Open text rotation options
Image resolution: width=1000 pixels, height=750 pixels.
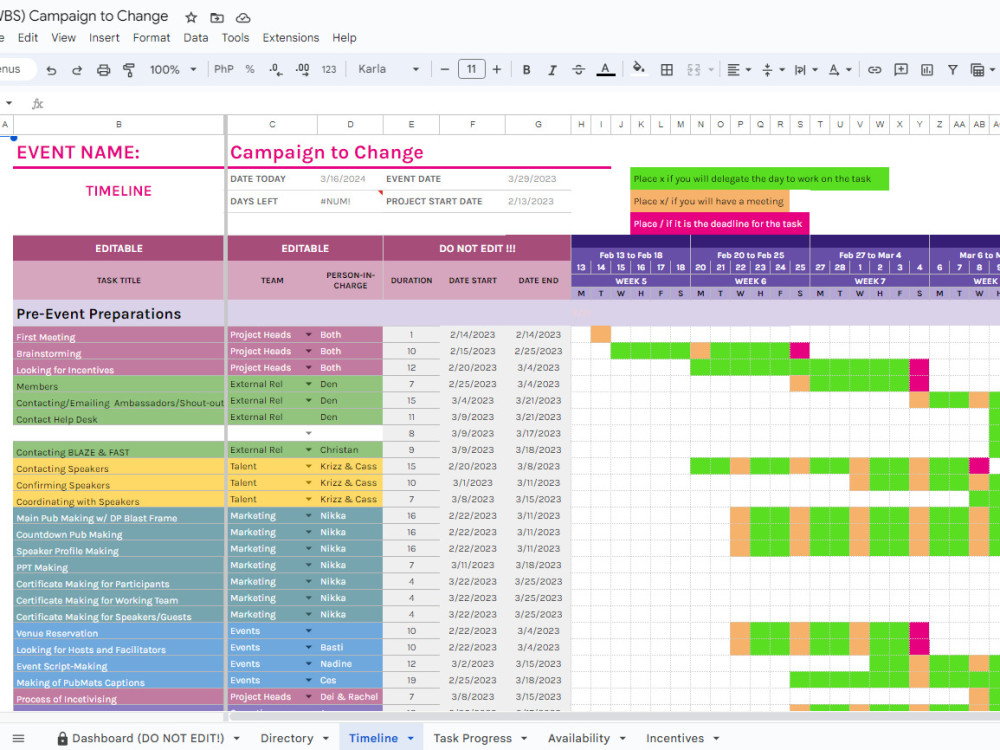[x=839, y=70]
